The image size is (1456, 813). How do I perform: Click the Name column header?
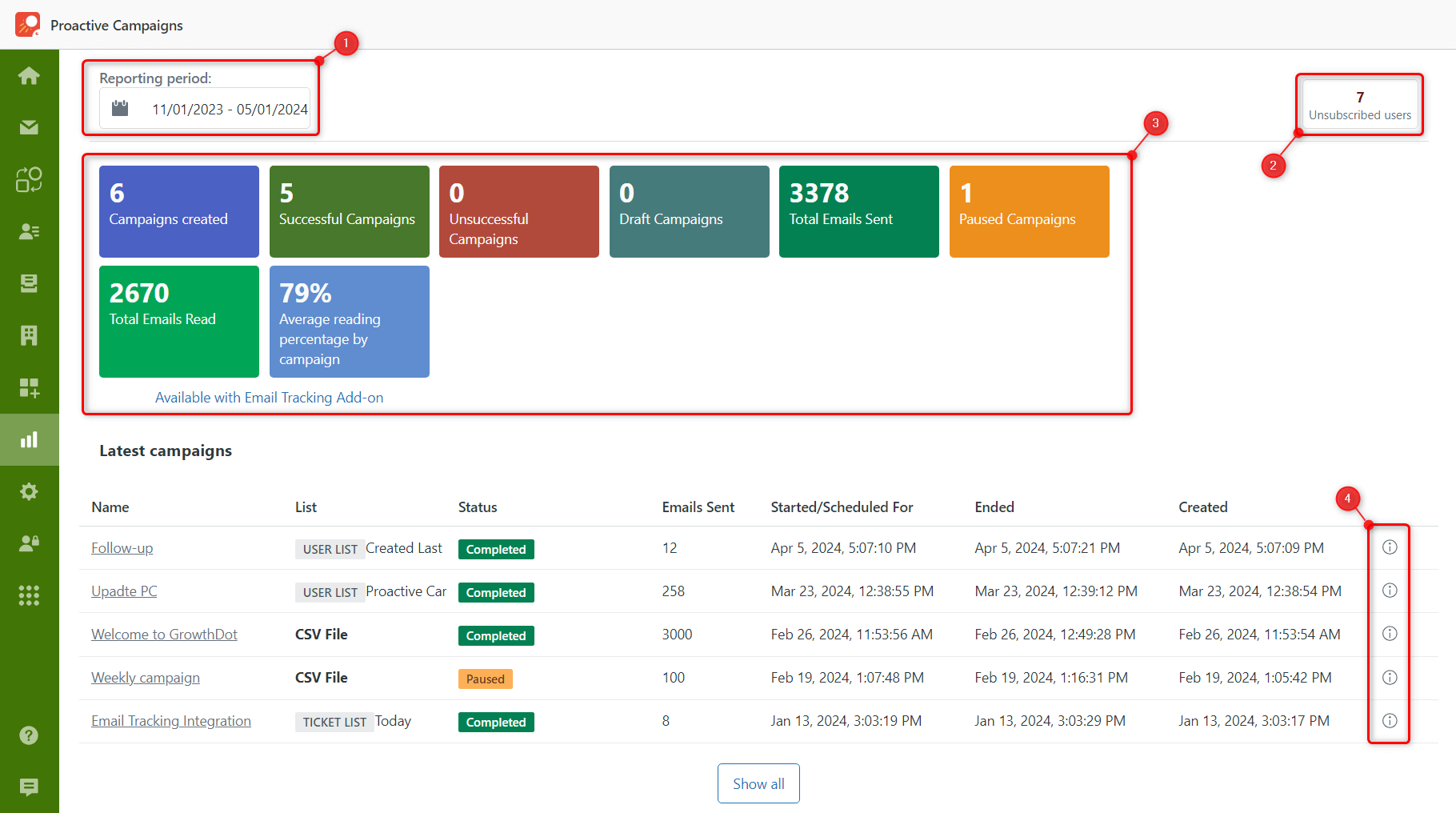(x=110, y=507)
